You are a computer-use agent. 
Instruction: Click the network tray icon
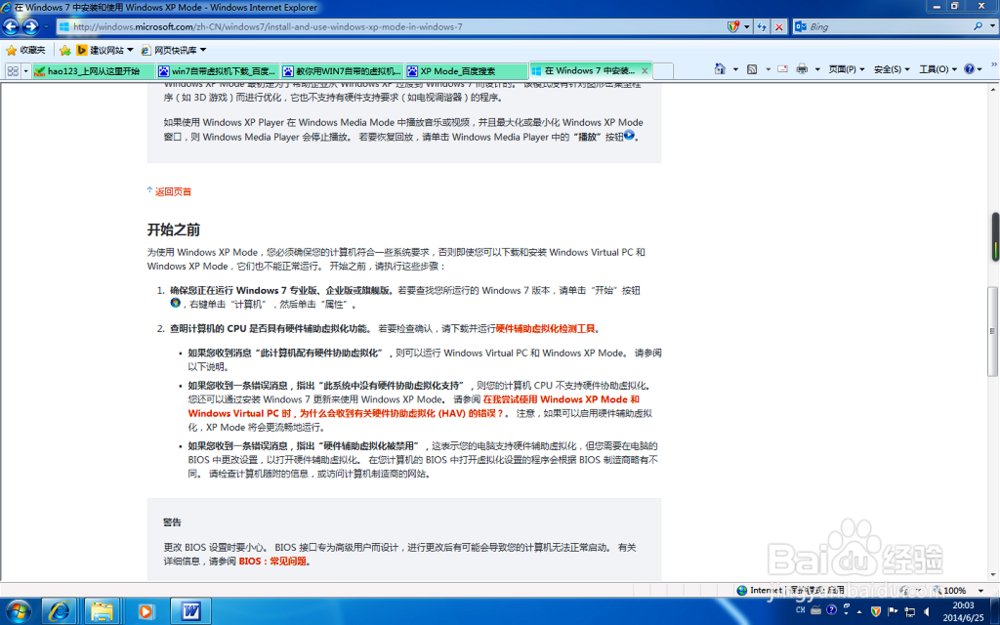(x=909, y=612)
